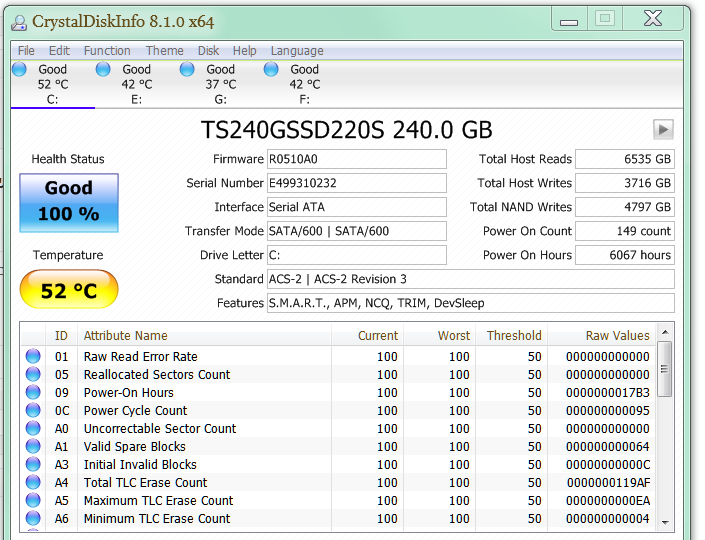Click the F: drive blue status orb
The width and height of the screenshot is (705, 540).
(271, 69)
